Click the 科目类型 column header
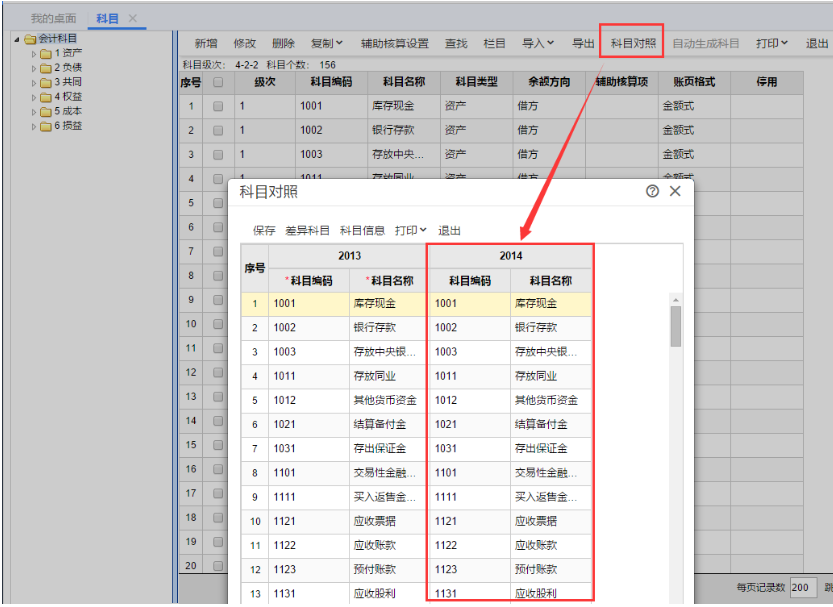The width and height of the screenshot is (833, 607). [x=477, y=82]
